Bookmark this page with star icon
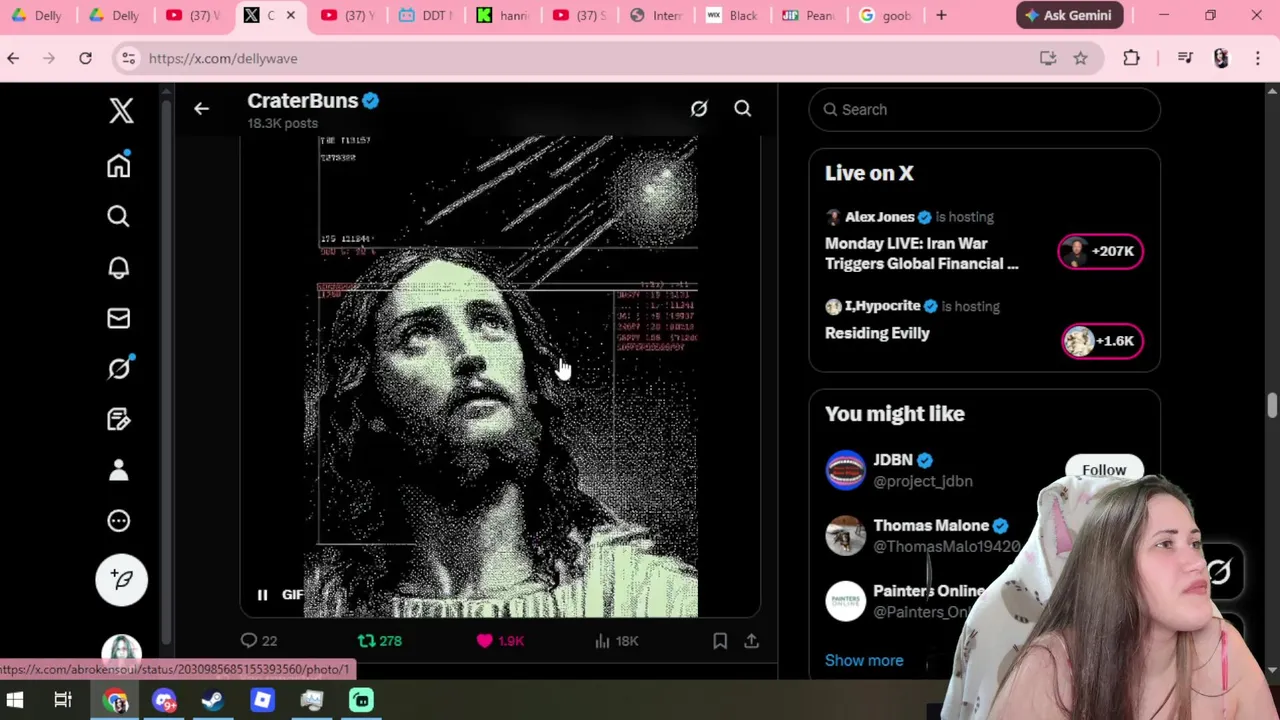The width and height of the screenshot is (1280, 720). pyautogui.click(x=1080, y=58)
